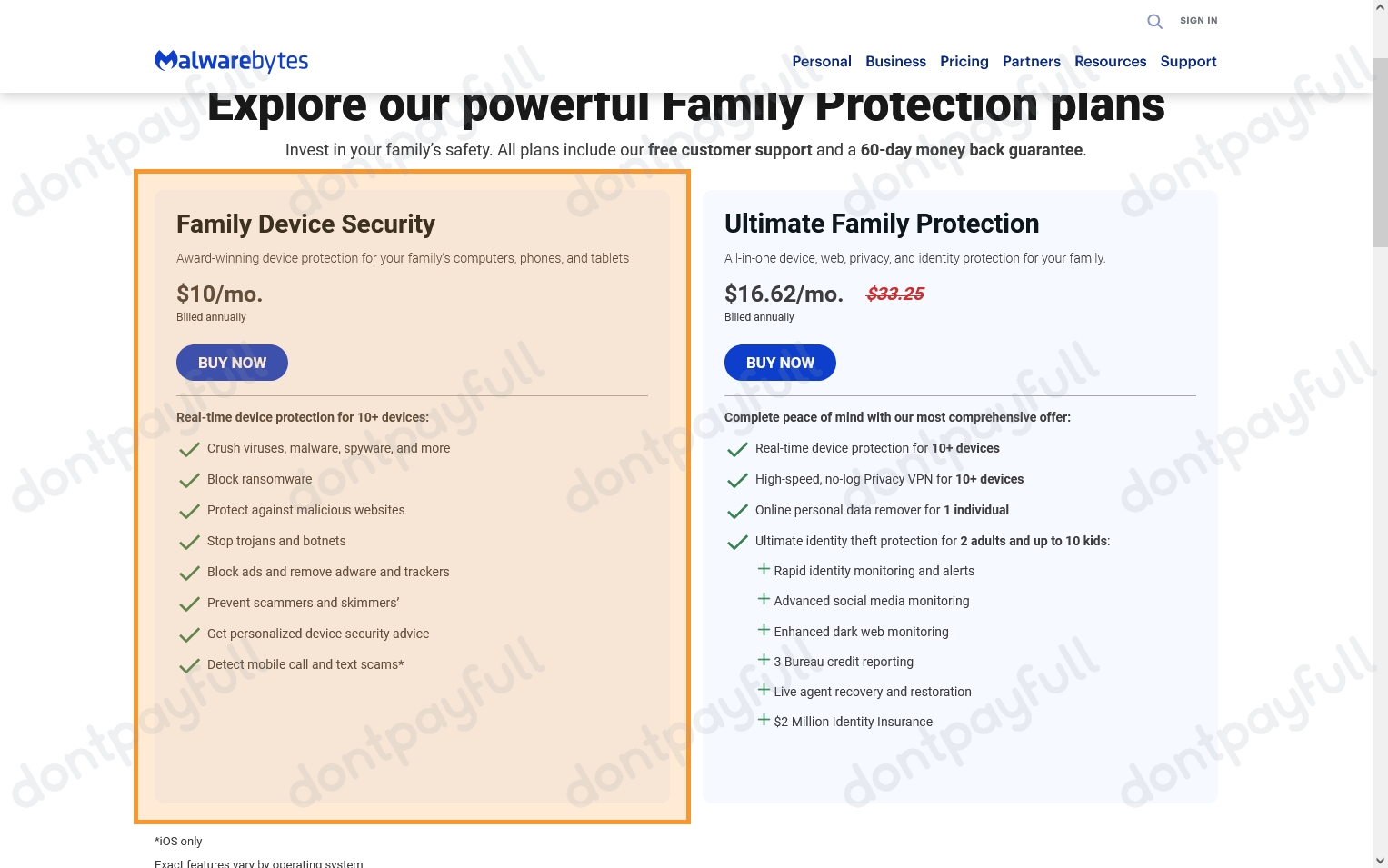Viewport: 1388px width, 868px height.
Task: Click the Malwarebytes logo
Action: pyautogui.click(x=232, y=61)
